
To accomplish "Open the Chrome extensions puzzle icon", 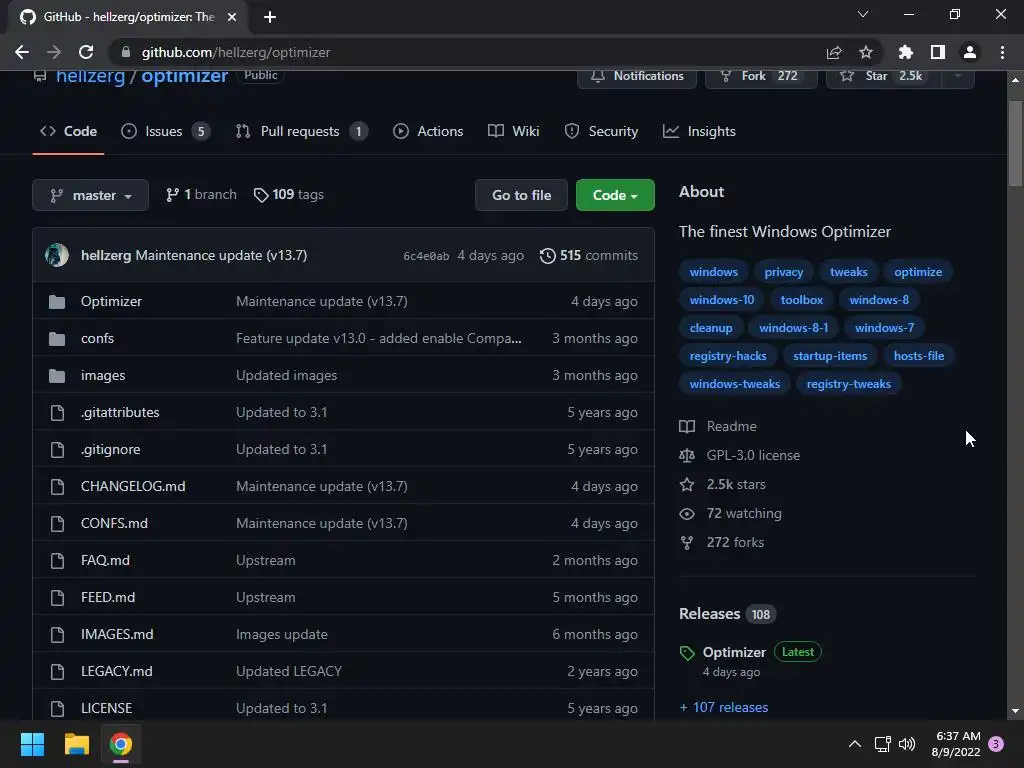I will point(905,52).
